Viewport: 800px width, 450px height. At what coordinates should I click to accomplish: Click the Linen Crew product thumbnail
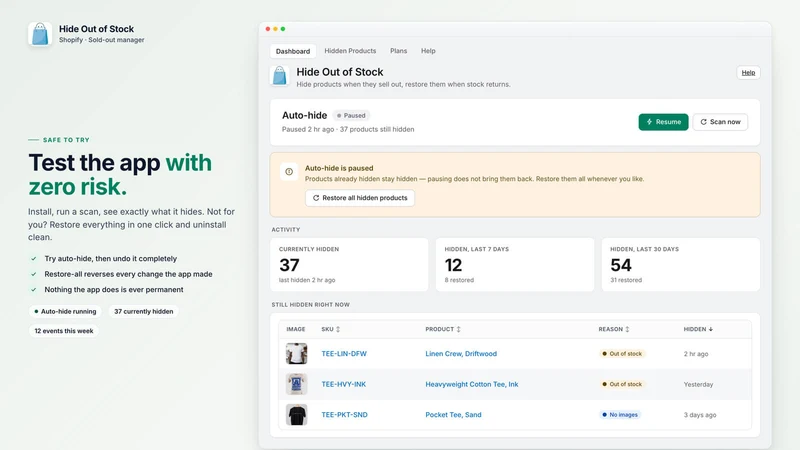(296, 354)
